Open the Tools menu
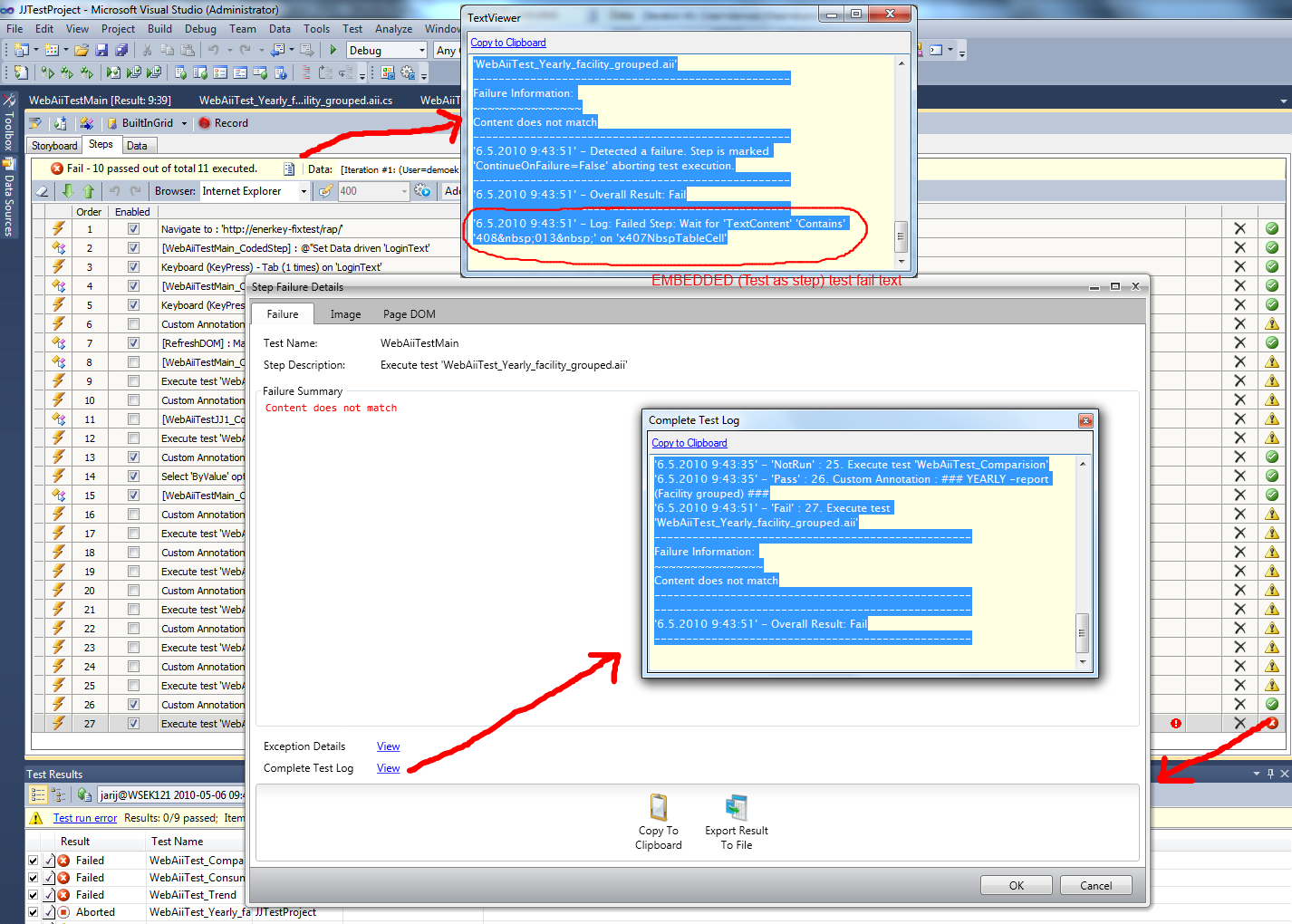The height and width of the screenshot is (924, 1292). pos(316,29)
